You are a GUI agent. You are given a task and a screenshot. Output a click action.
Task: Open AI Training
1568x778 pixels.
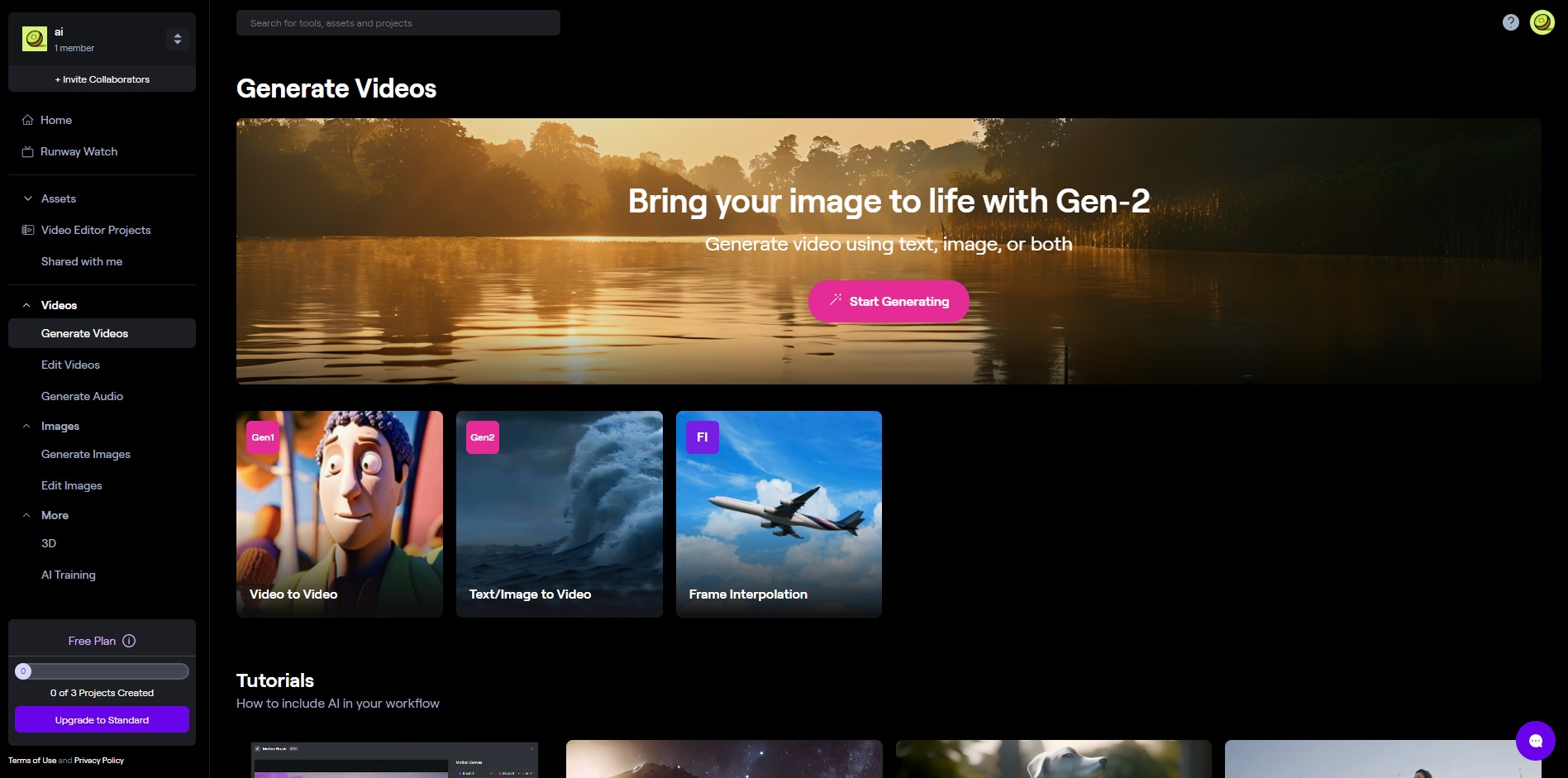69,575
